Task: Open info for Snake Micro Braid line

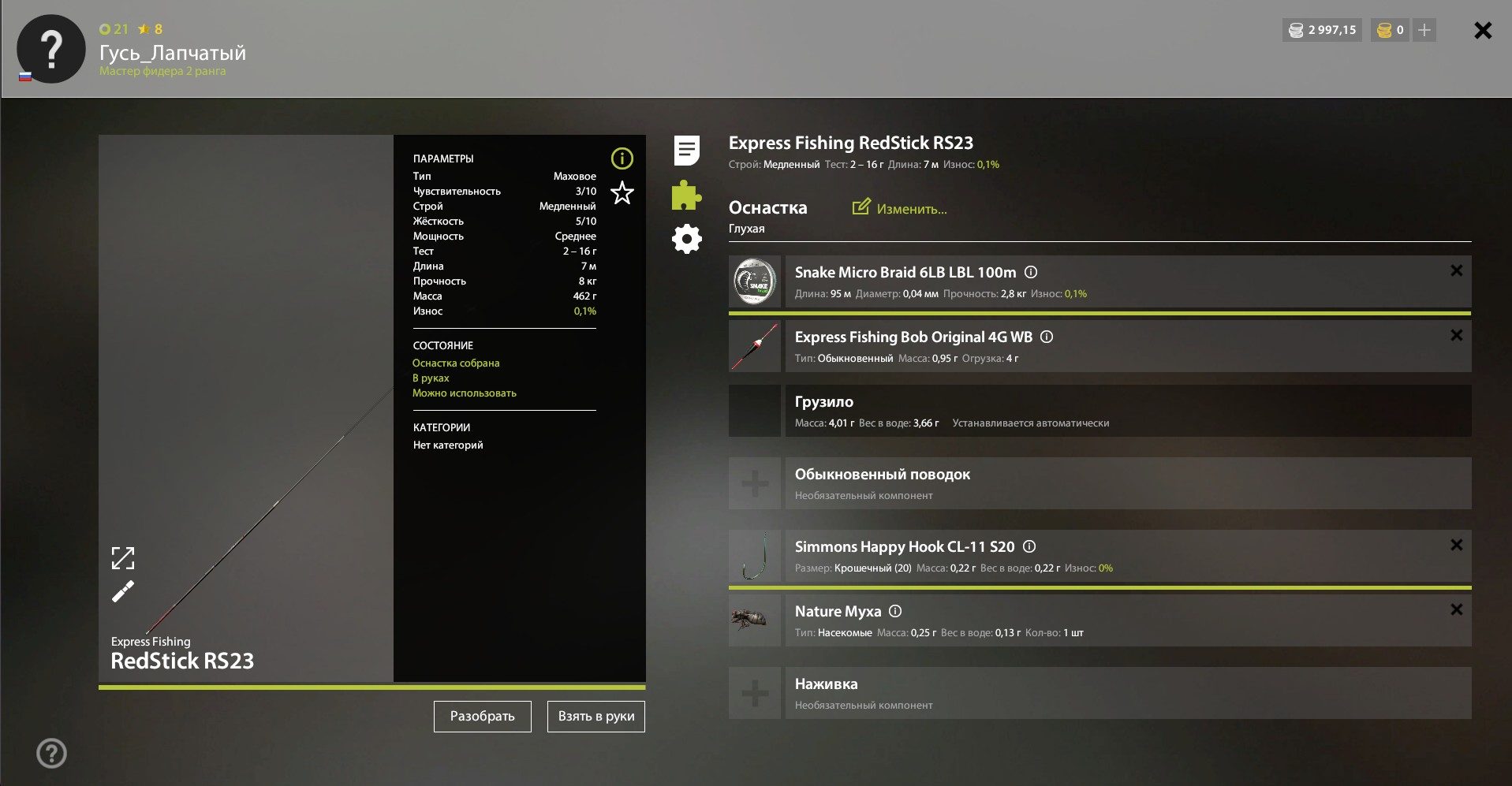Action: pos(1031,272)
